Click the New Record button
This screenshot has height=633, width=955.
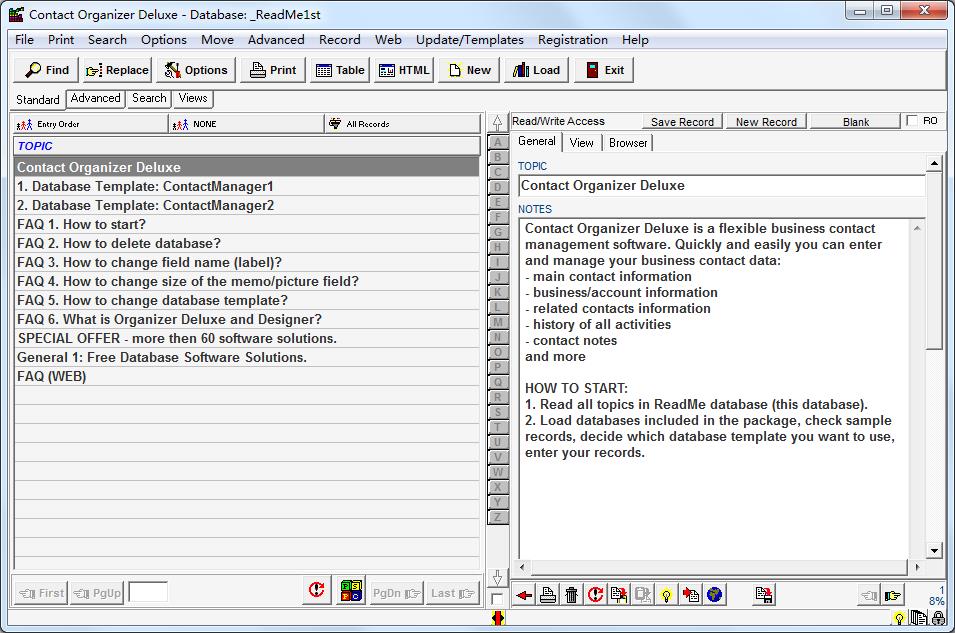coord(766,121)
